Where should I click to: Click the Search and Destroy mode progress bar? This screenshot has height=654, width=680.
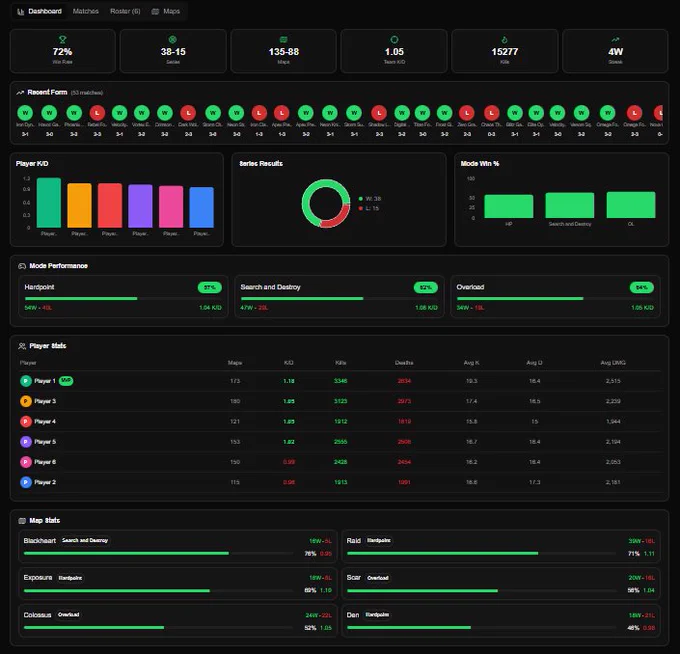(339, 298)
